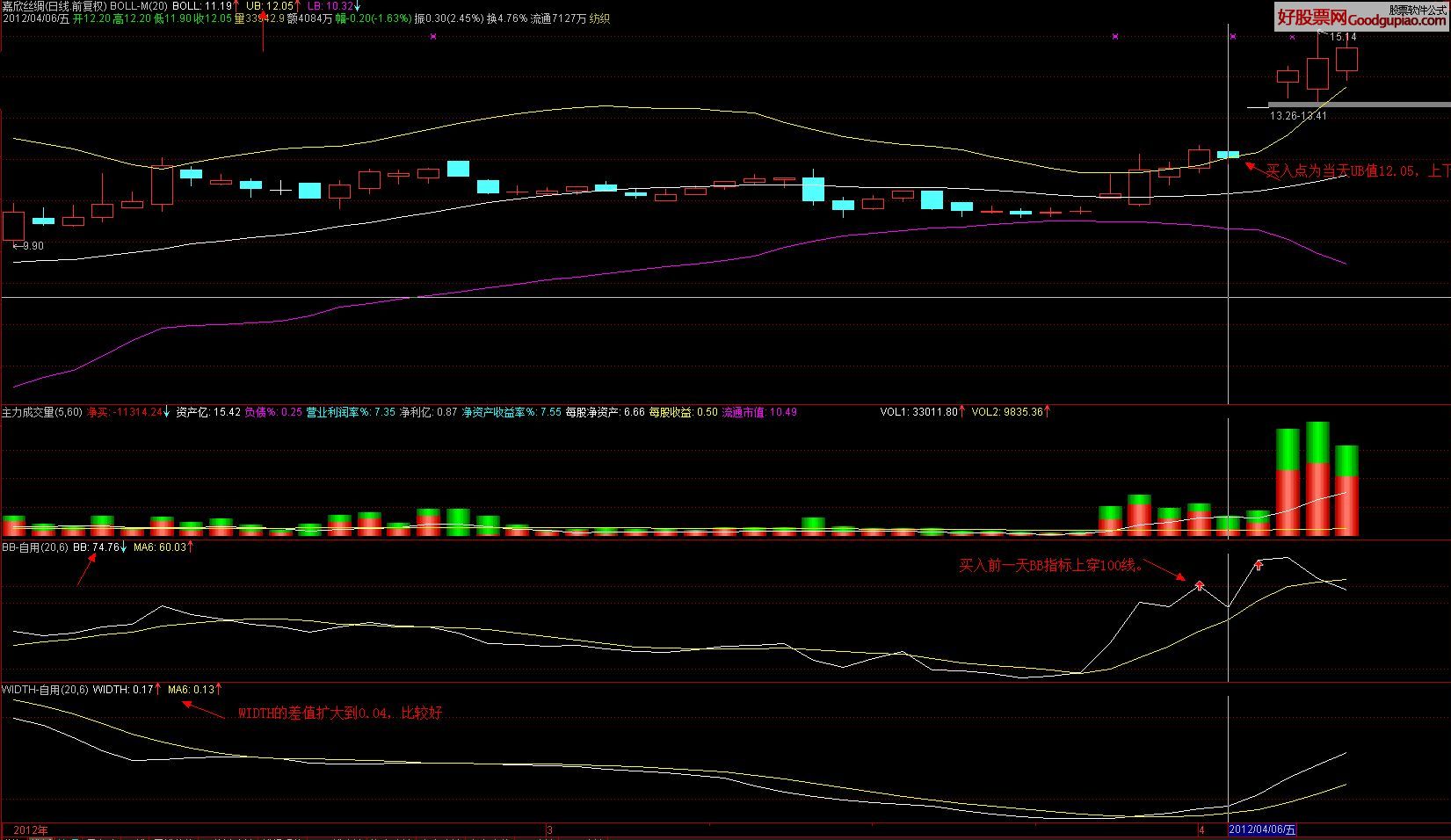This screenshot has width=1451, height=840.
Task: Click the 流通市值: 10.49 value
Action: (x=759, y=411)
